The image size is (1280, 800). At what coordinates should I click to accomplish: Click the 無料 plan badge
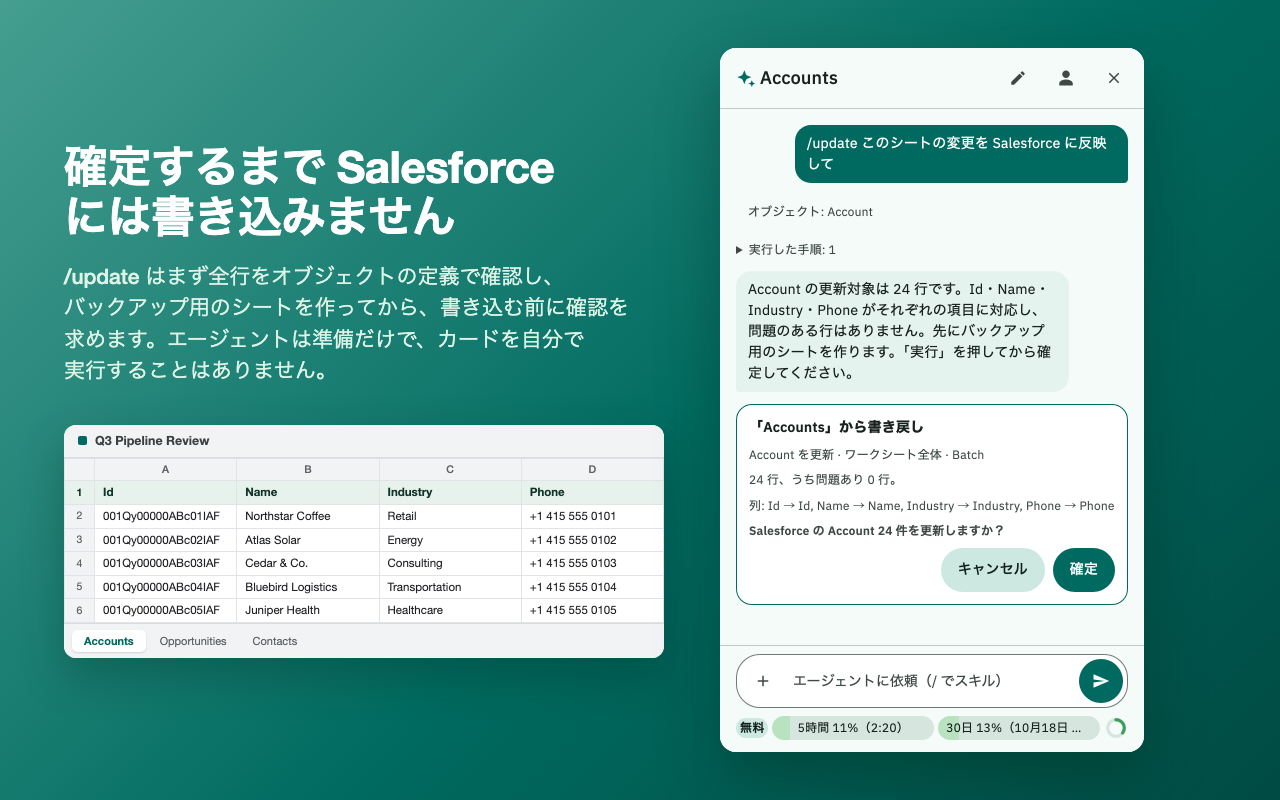click(752, 728)
